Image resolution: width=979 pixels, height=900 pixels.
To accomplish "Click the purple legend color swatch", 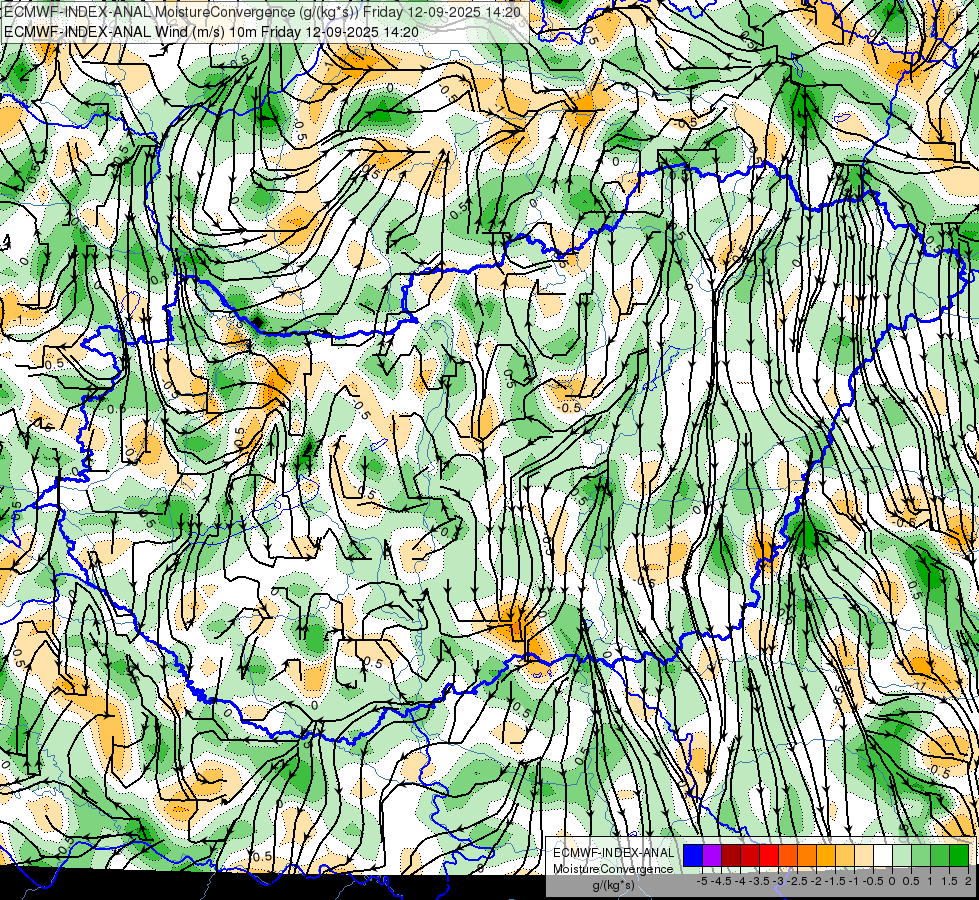I will click(712, 856).
